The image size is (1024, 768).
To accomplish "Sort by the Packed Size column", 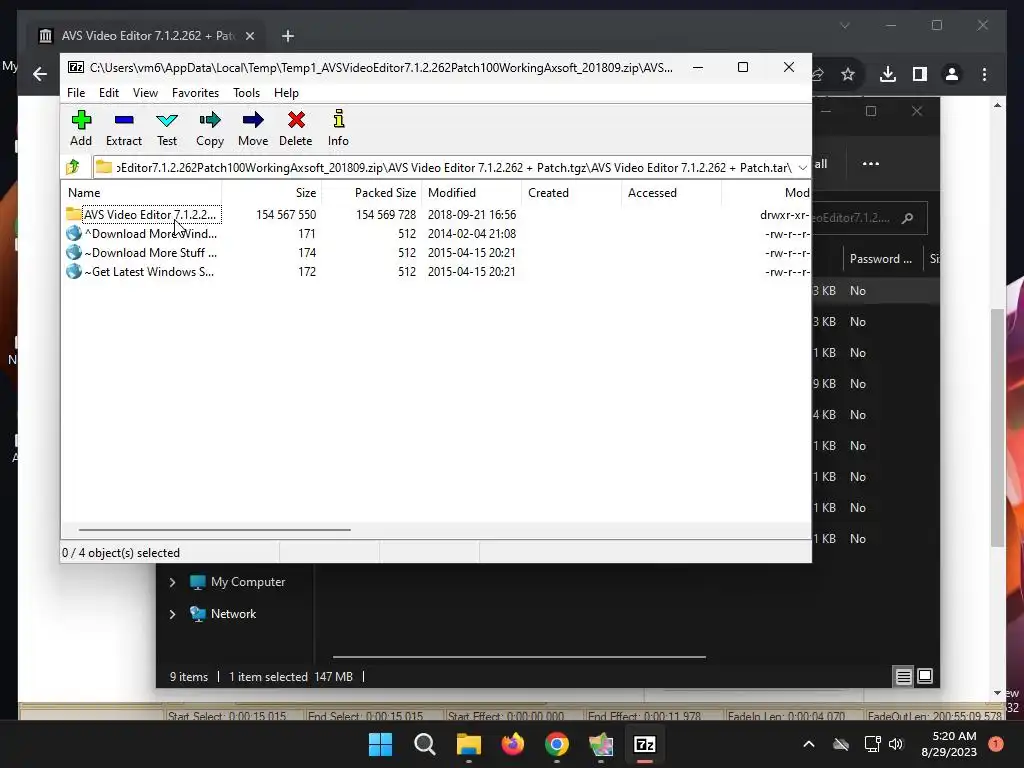I will (x=371, y=193).
